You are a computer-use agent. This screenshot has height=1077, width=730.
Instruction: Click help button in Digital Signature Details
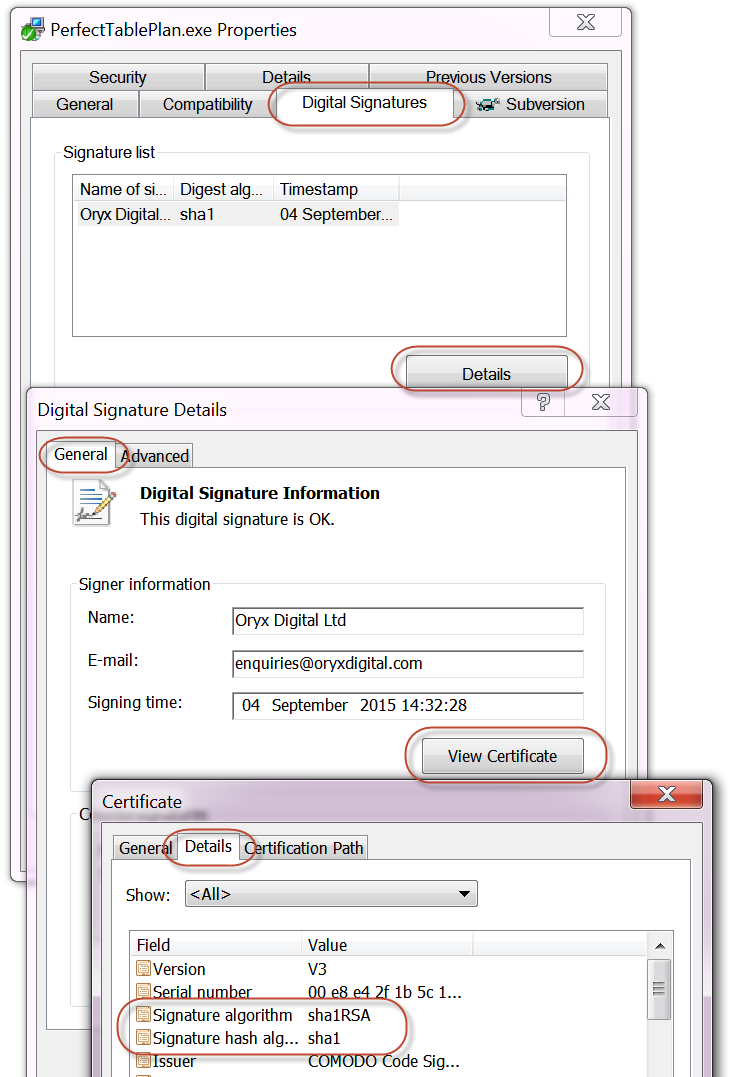click(x=543, y=402)
